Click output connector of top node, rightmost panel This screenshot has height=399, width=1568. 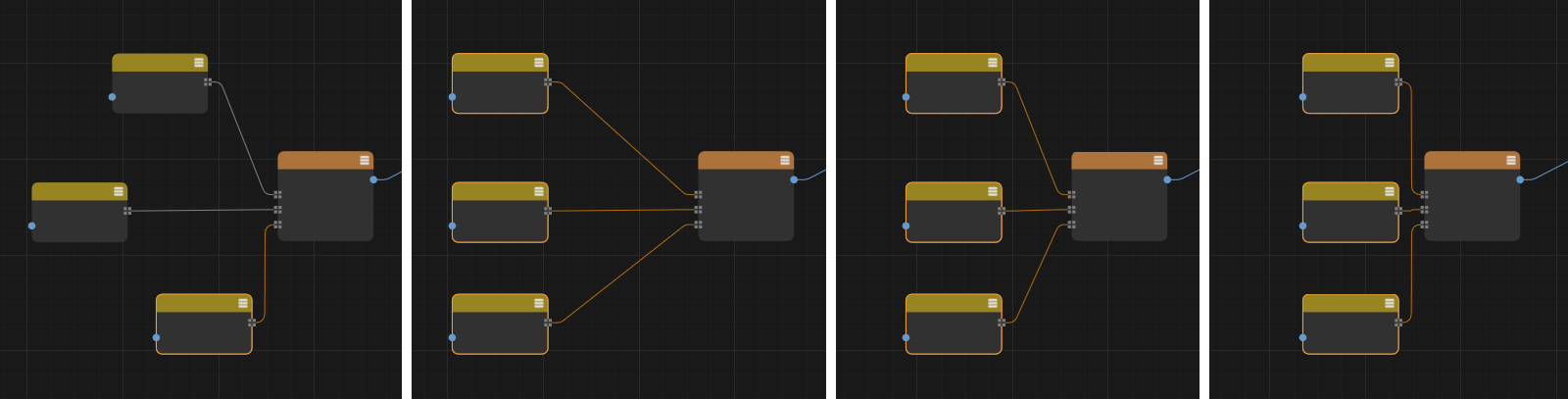[x=1398, y=82]
